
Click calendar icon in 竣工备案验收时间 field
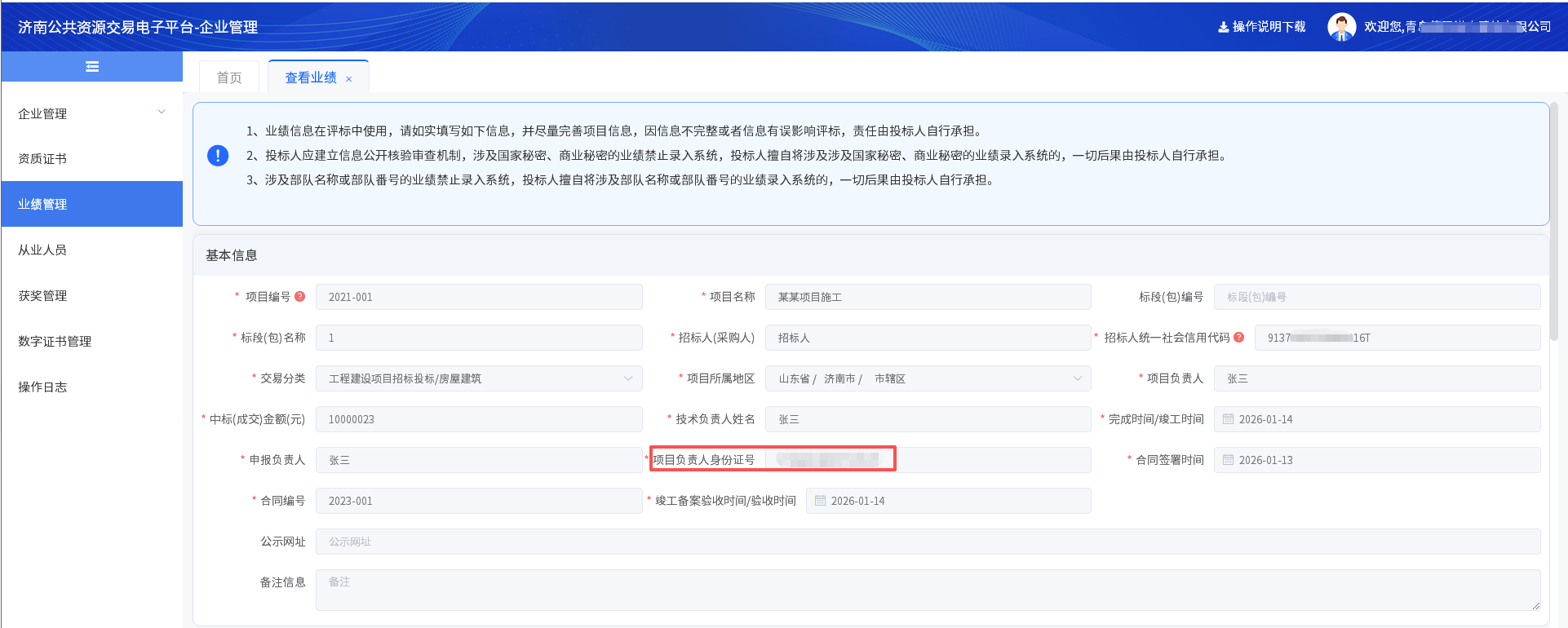[820, 501]
